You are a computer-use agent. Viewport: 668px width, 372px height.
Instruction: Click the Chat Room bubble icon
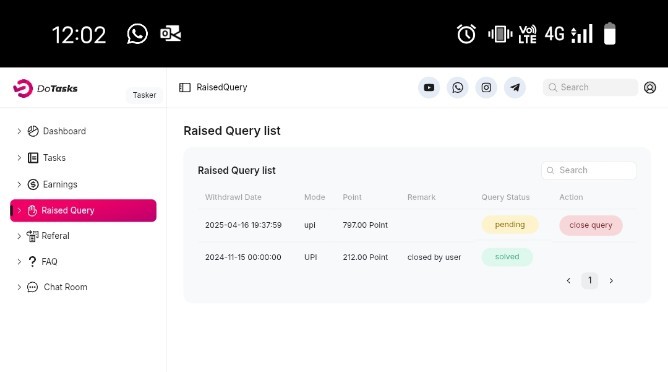[x=32, y=287]
